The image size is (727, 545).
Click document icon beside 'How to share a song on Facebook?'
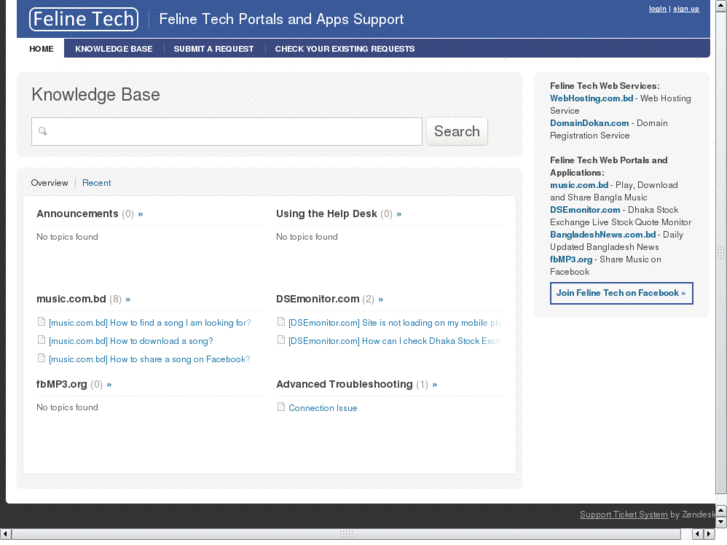[41, 358]
